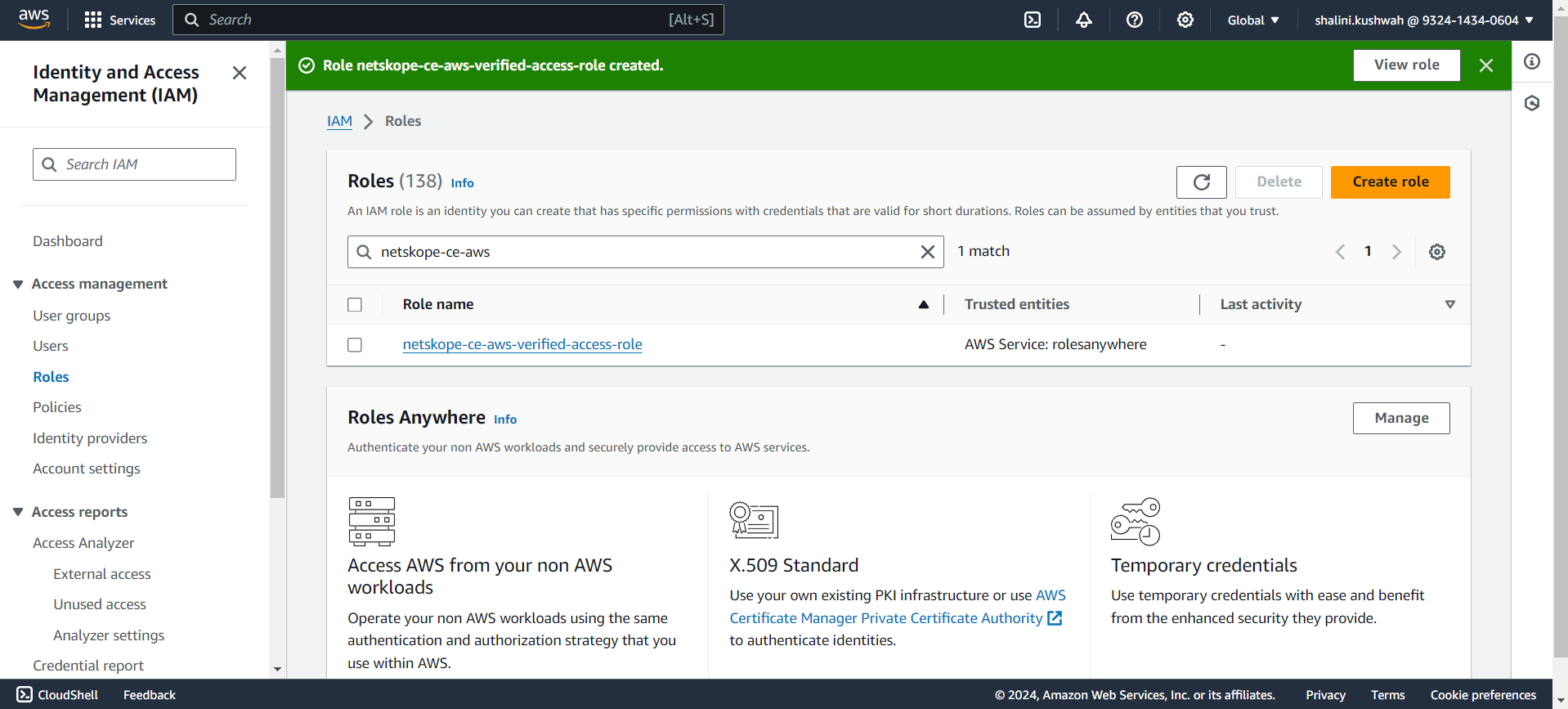Collapse the Access reports section
Viewport: 1568px width, 709px height.
(18, 512)
